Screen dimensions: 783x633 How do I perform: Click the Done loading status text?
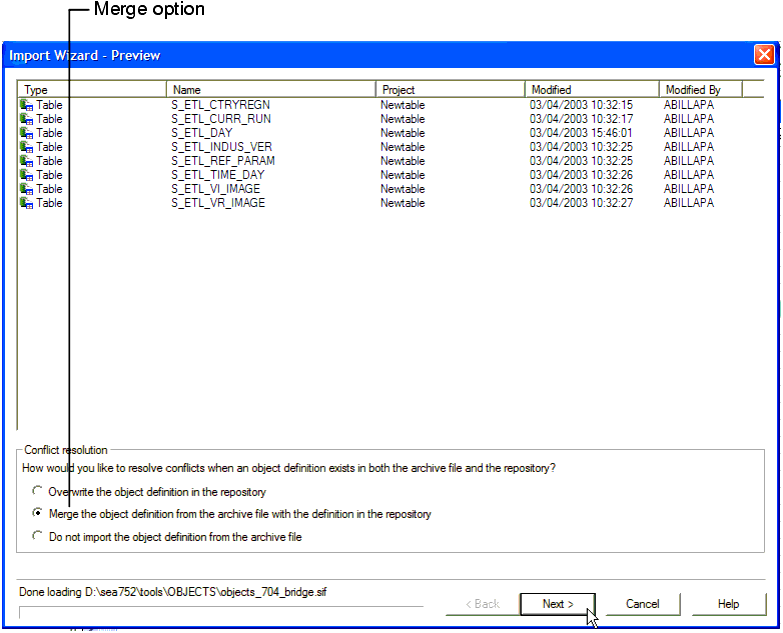tap(173, 592)
